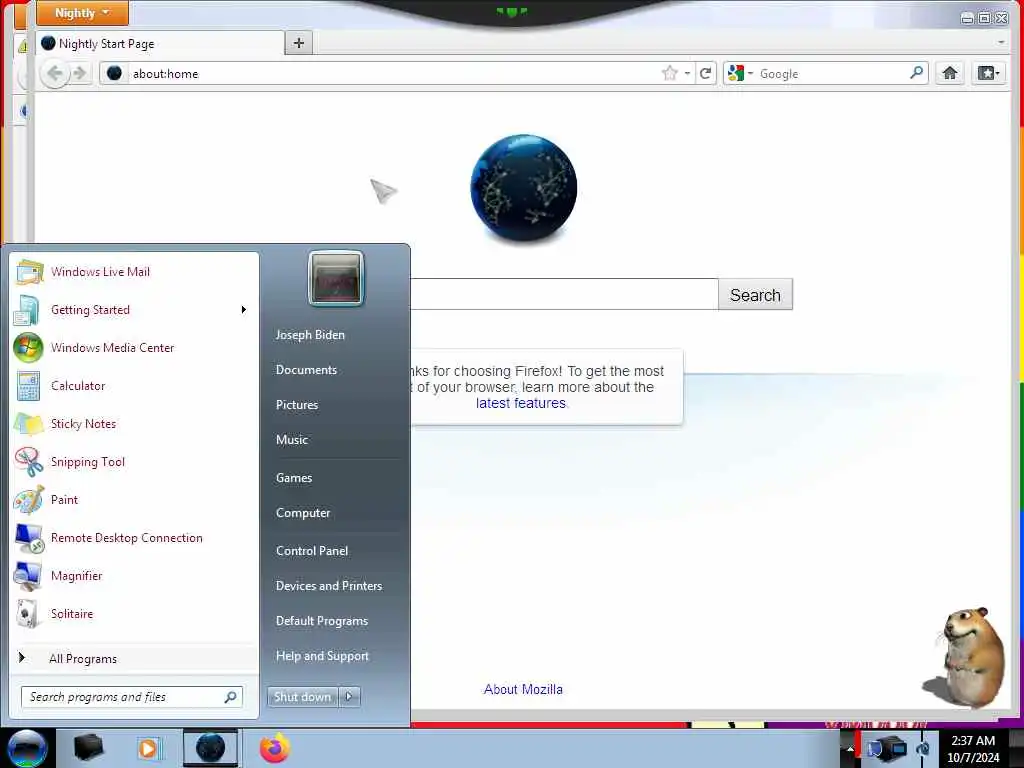Open Devices and Printers
The image size is (1024, 768).
pos(328,586)
